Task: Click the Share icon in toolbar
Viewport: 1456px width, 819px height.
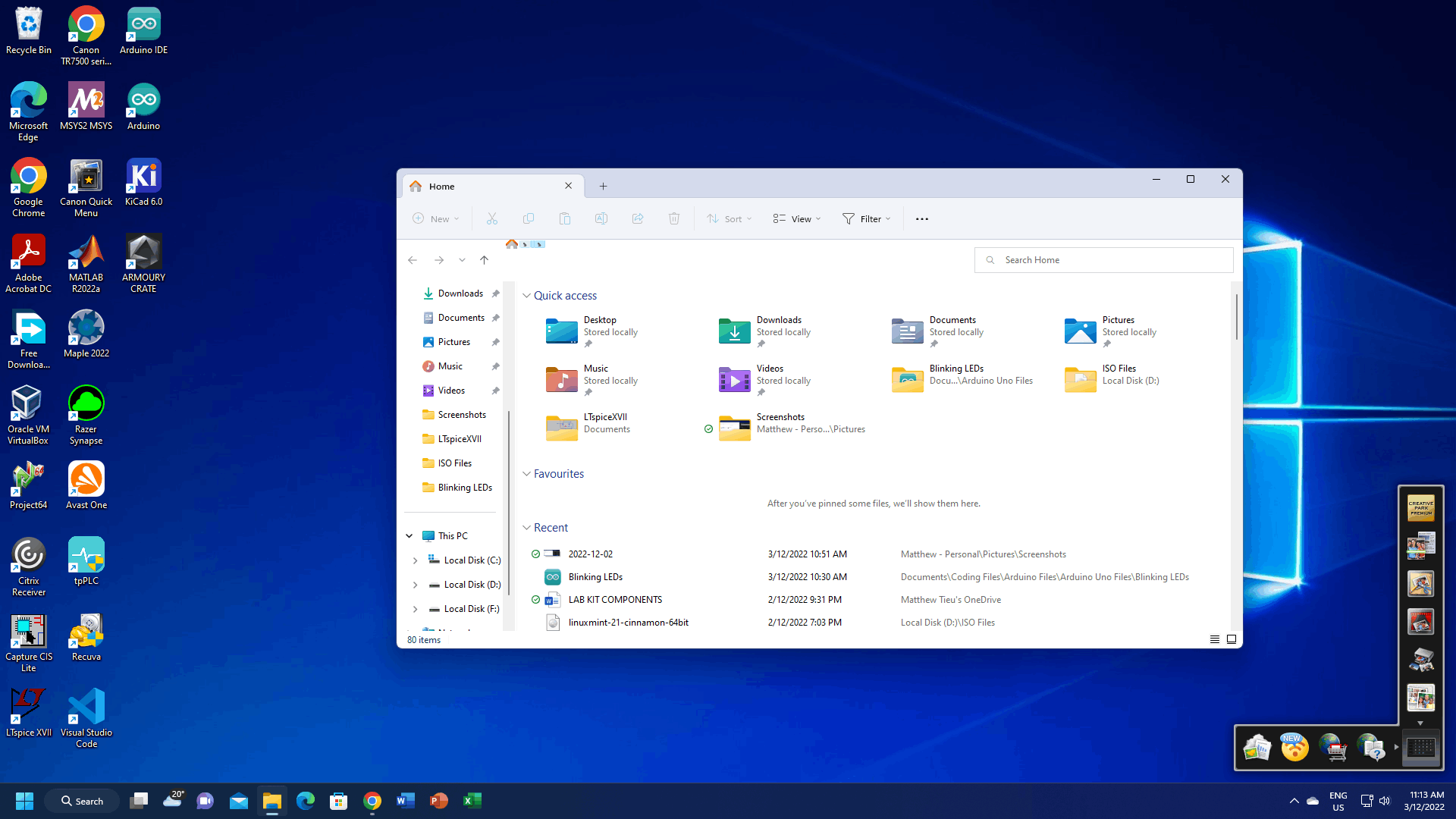Action: pyautogui.click(x=638, y=218)
